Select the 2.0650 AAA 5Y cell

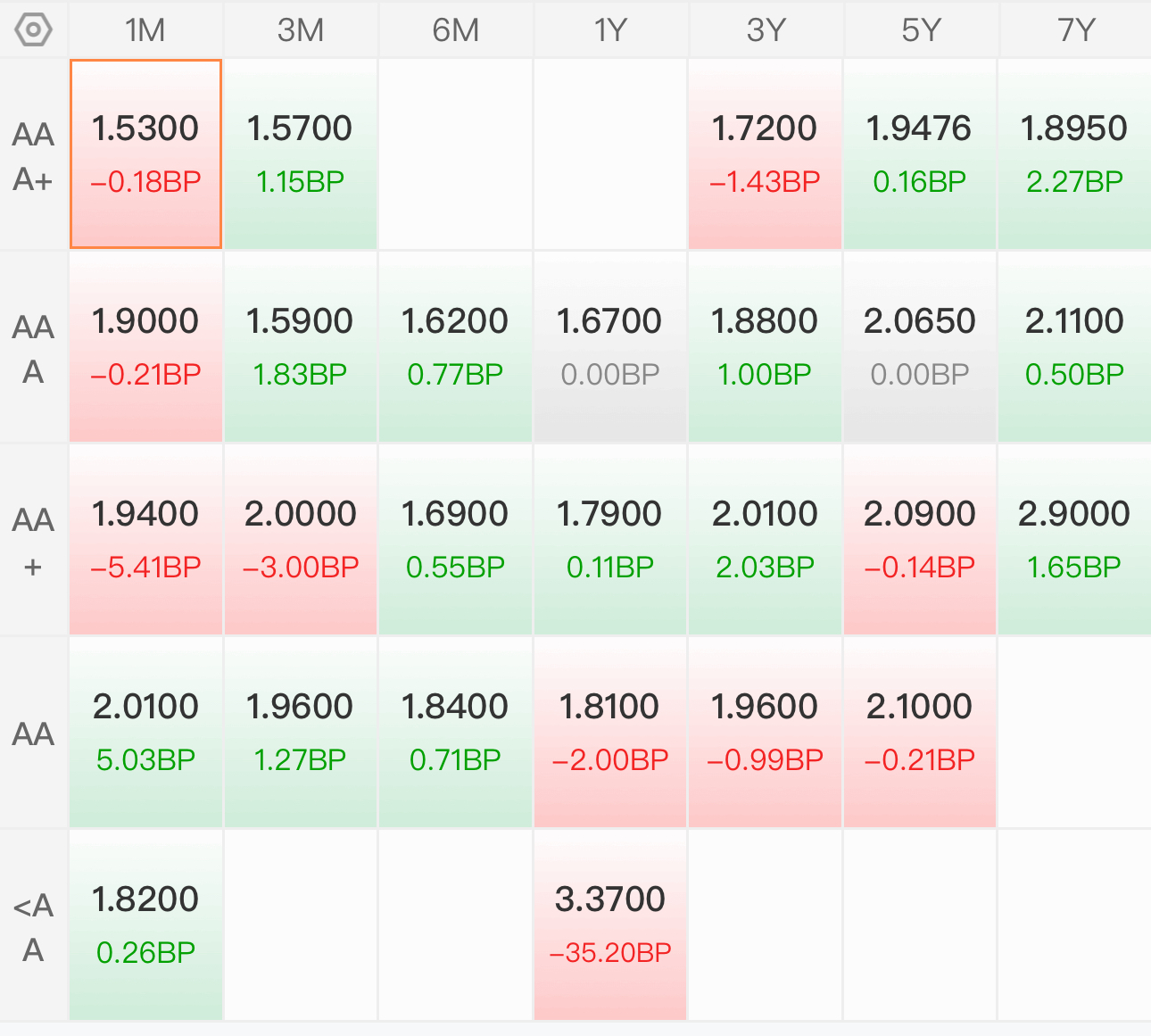(920, 347)
